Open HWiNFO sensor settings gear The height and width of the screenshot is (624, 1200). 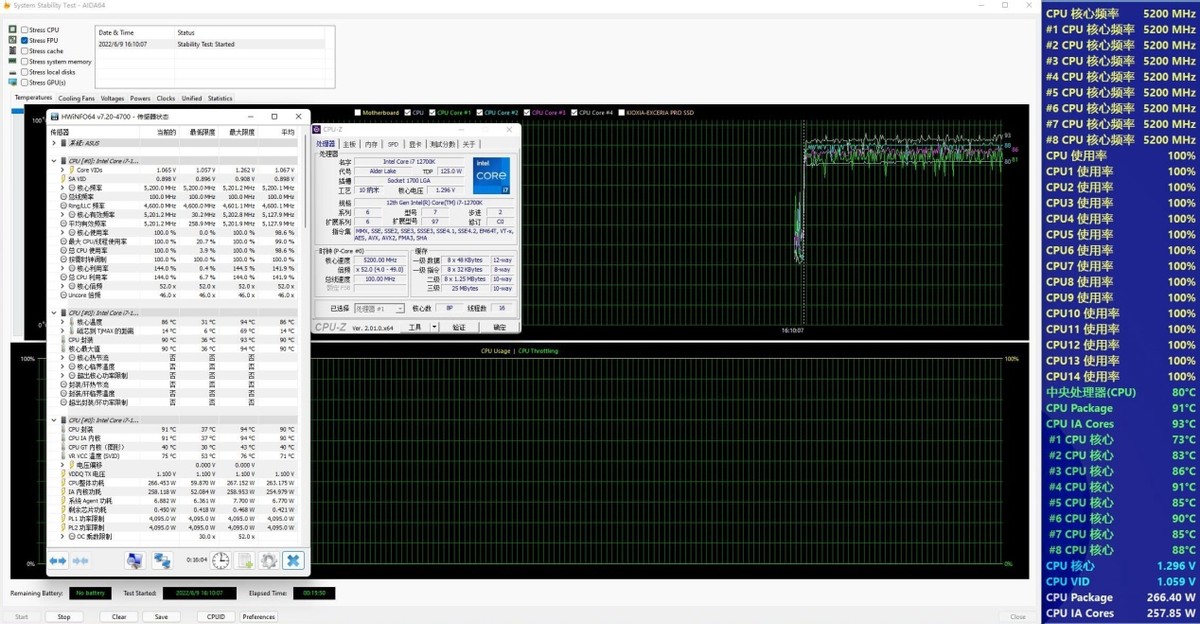269,562
